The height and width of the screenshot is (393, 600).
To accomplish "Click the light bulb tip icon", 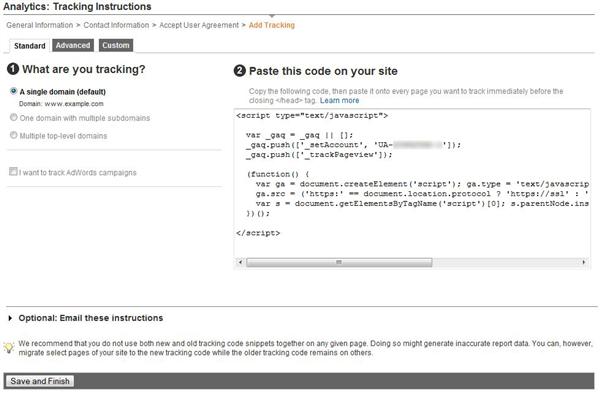I will coord(8,347).
